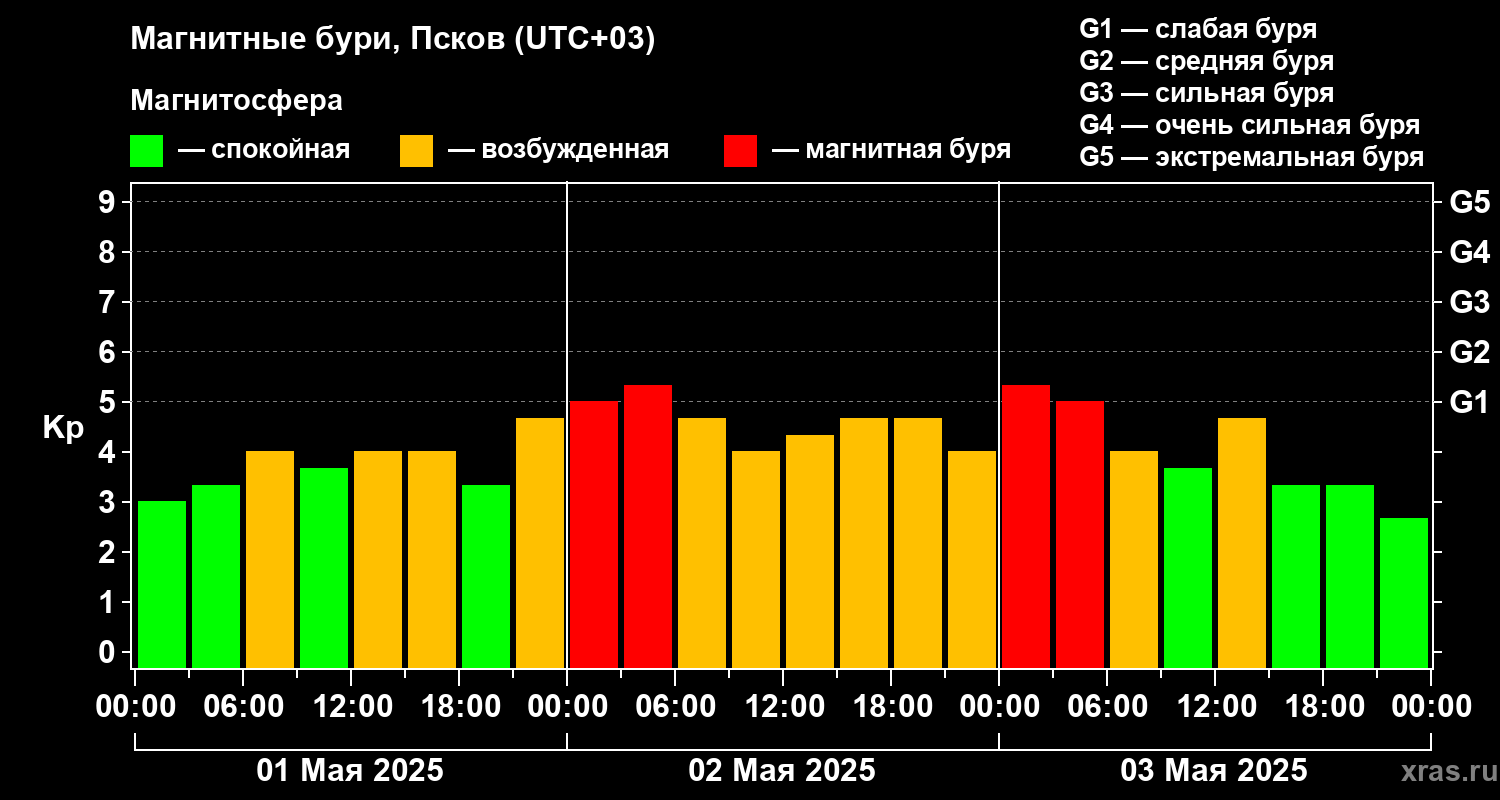The width and height of the screenshot is (1500, 800).
Task: Click the 'Kp' axis title
Action: pos(63,427)
